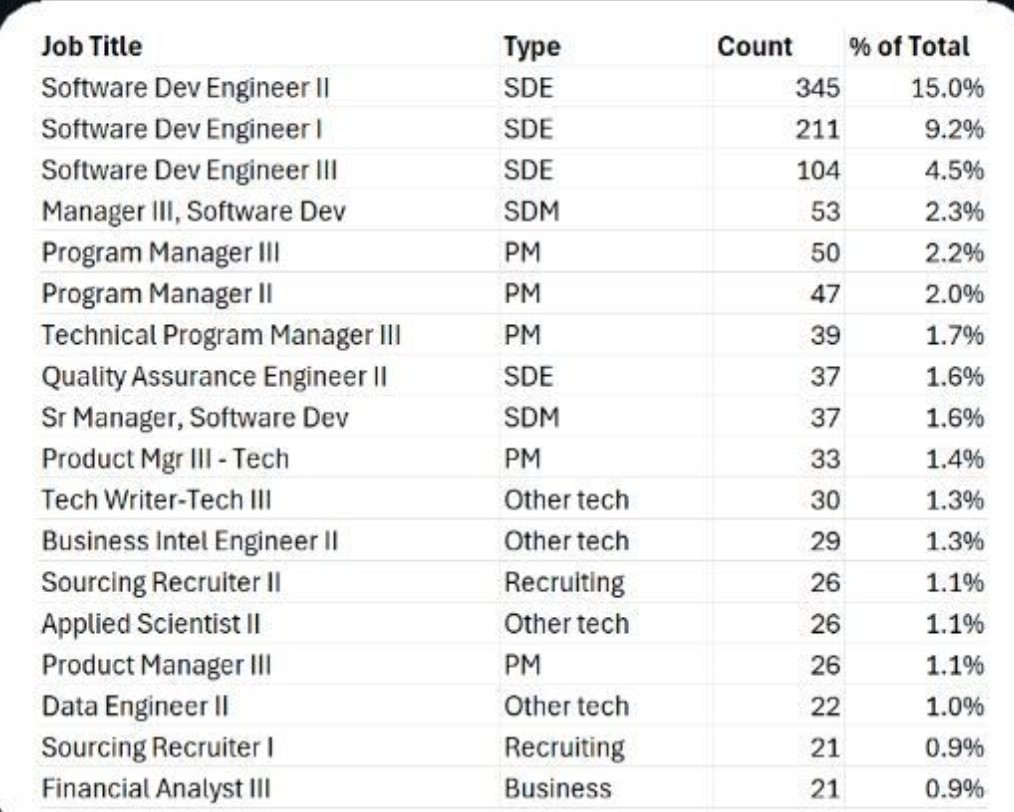Select the Business Intel Engineer II cell

pos(189,541)
